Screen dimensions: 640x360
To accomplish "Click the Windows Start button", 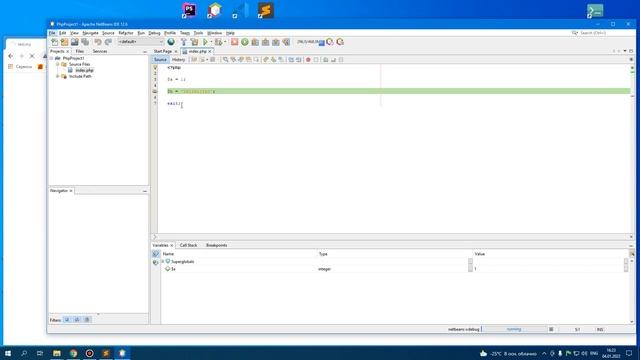I will [x=8, y=353].
